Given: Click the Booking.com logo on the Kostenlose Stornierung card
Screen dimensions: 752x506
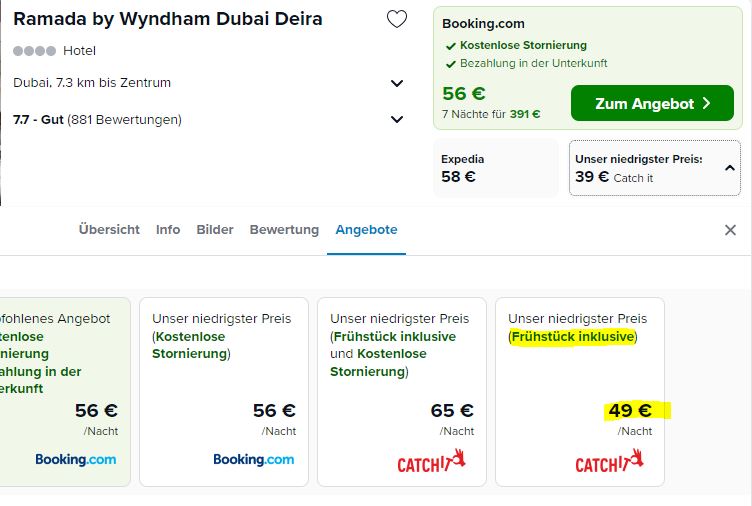Looking at the screenshot, I should 254,459.
